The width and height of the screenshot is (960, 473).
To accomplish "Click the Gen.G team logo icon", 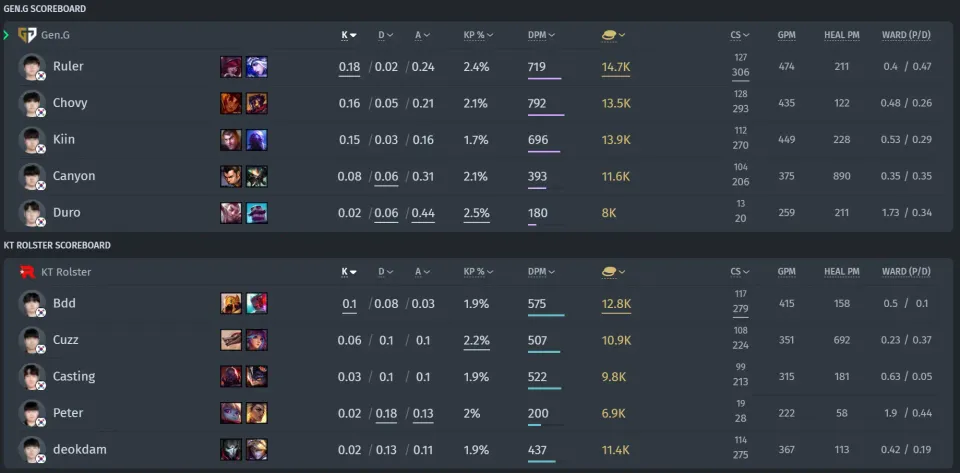I will [27, 35].
